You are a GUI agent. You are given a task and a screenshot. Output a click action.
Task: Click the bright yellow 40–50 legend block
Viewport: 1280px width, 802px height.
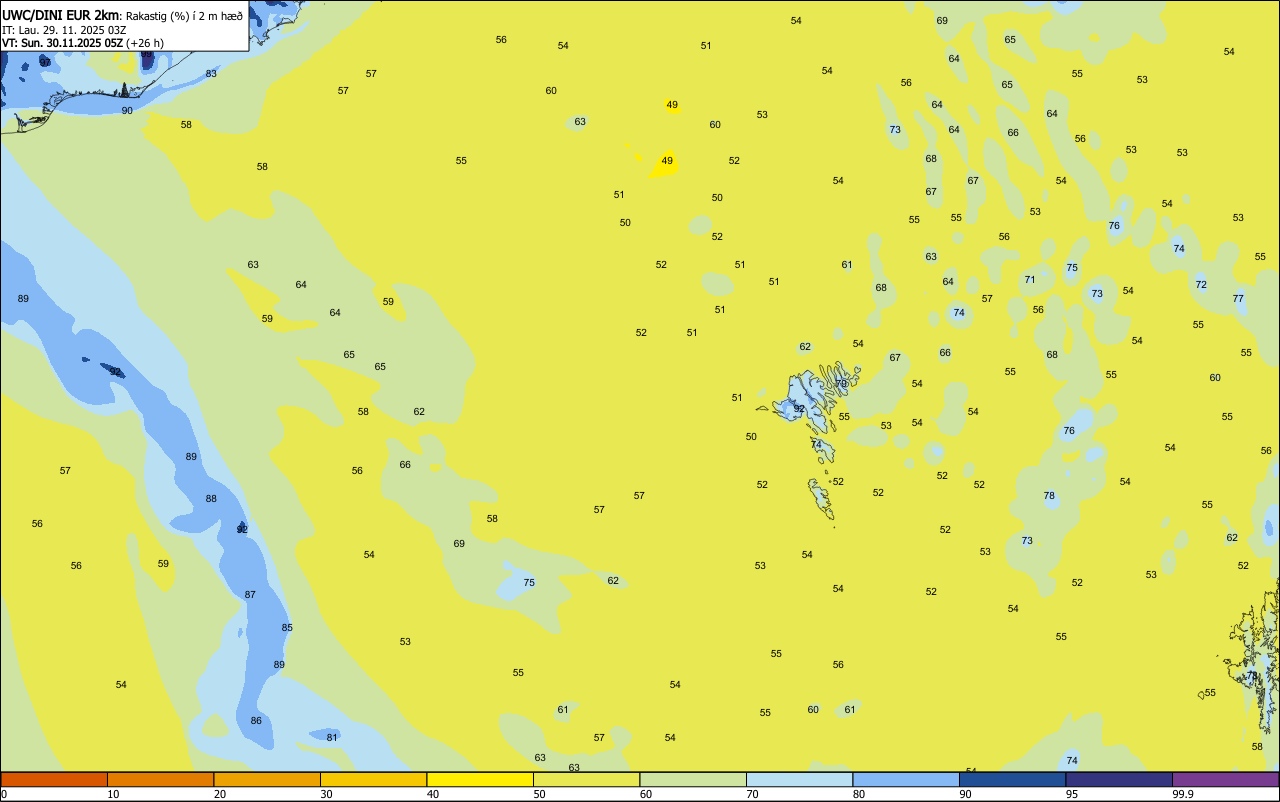pyautogui.click(x=480, y=779)
